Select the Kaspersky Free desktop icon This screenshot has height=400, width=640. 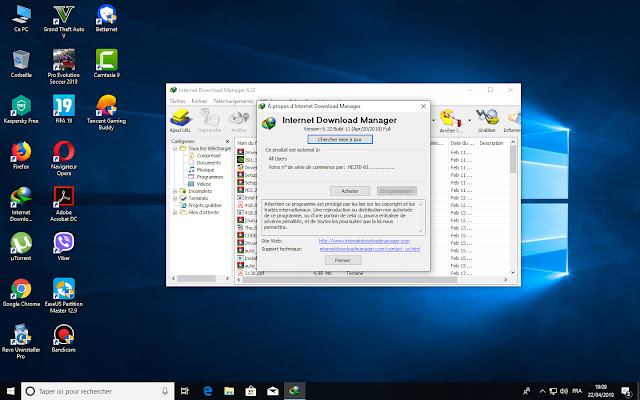click(x=21, y=110)
